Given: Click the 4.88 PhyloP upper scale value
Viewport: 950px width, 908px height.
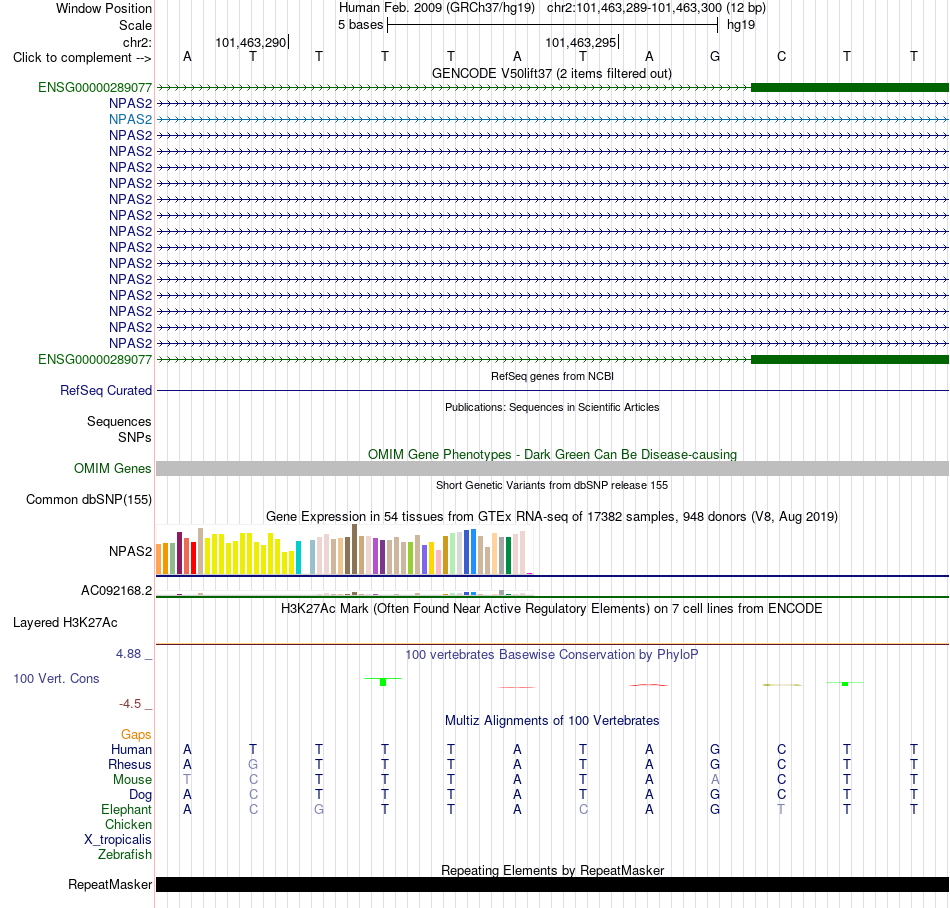Looking at the screenshot, I should 128,654.
